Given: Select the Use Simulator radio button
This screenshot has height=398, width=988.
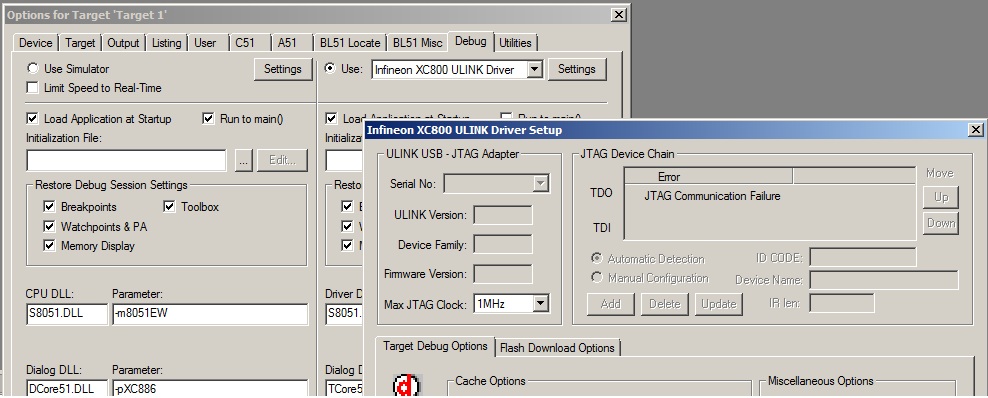Looking at the screenshot, I should click(x=32, y=69).
